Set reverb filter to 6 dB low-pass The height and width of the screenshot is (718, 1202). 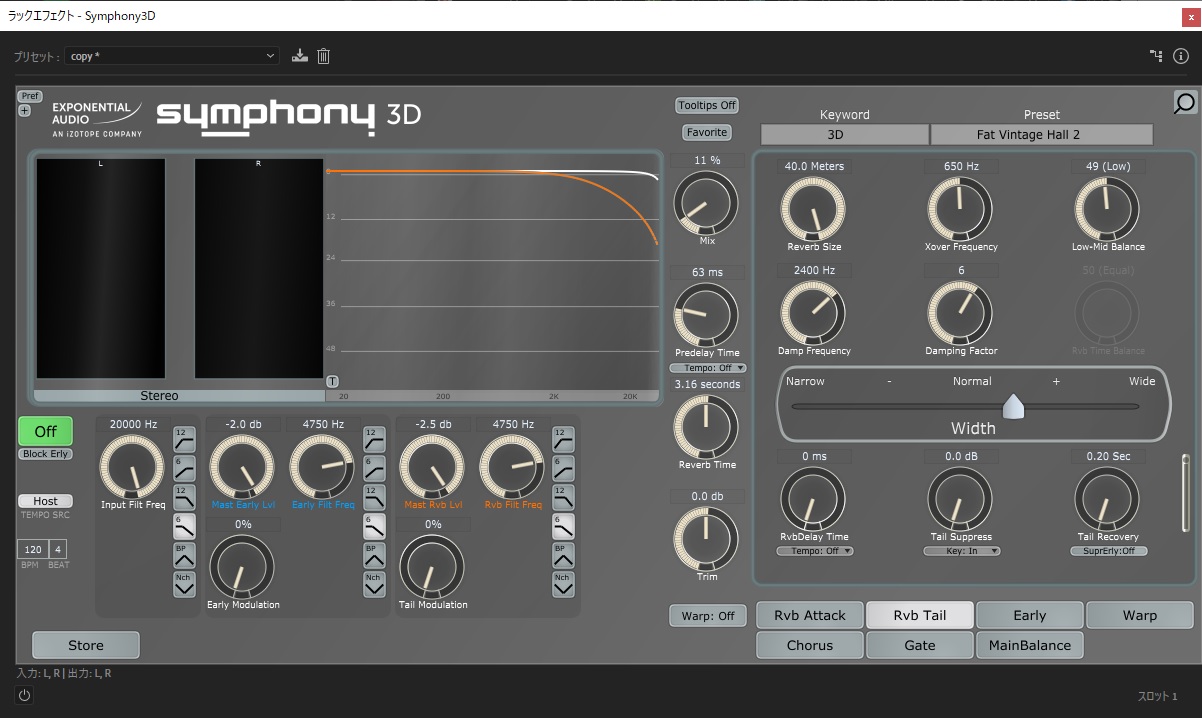click(564, 525)
